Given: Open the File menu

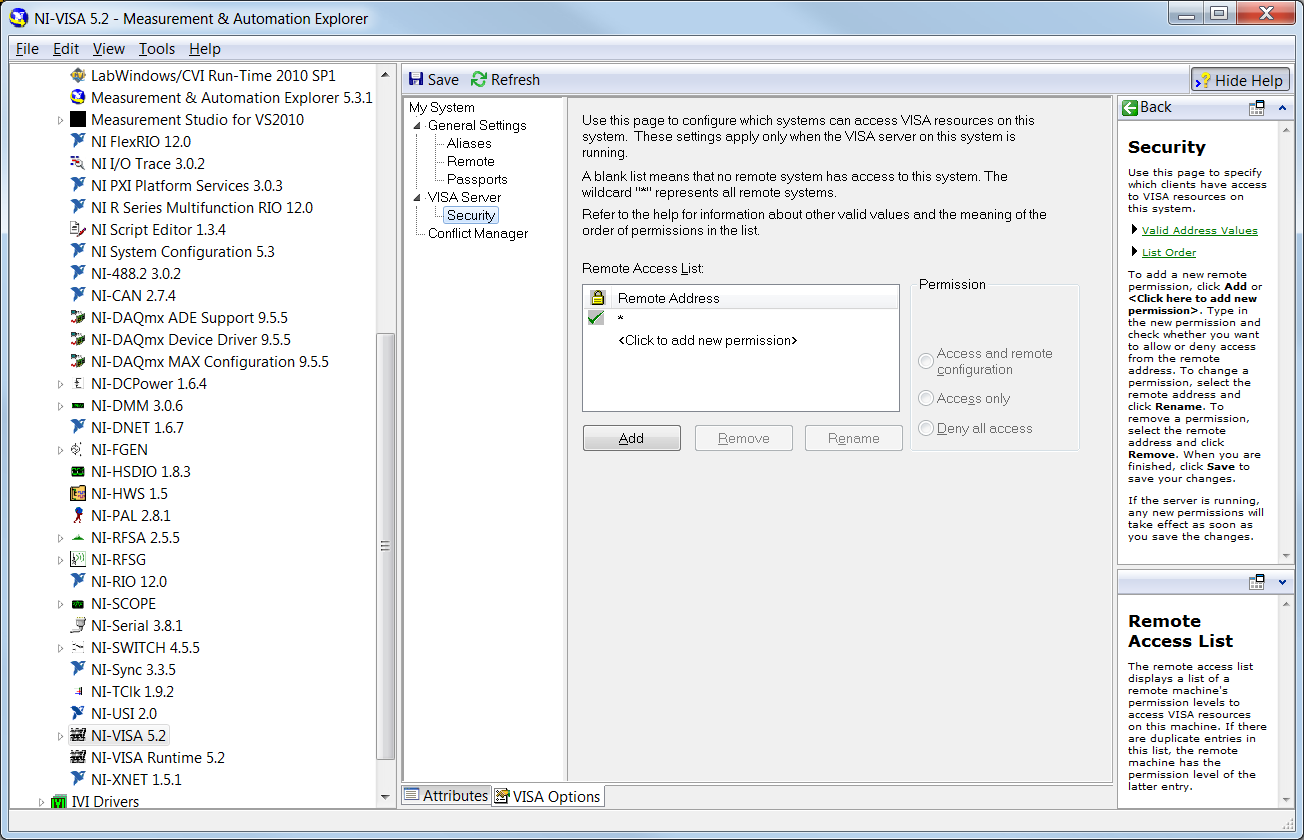Looking at the screenshot, I should (27, 48).
